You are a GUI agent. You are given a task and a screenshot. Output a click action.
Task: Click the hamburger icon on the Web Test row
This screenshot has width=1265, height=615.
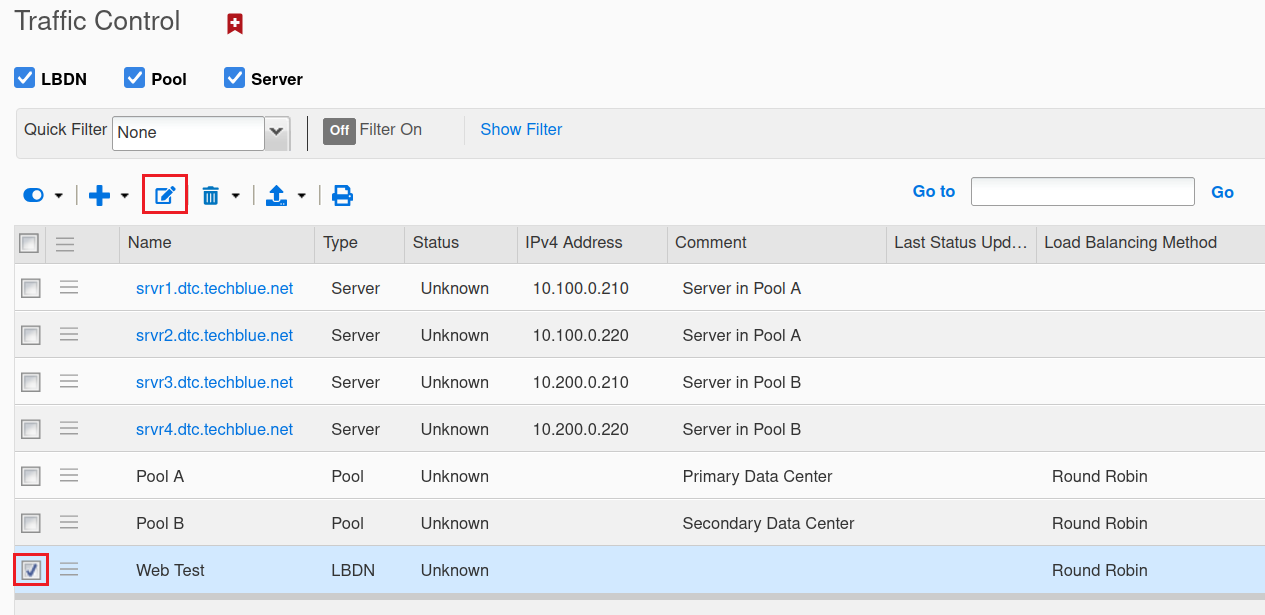68,569
